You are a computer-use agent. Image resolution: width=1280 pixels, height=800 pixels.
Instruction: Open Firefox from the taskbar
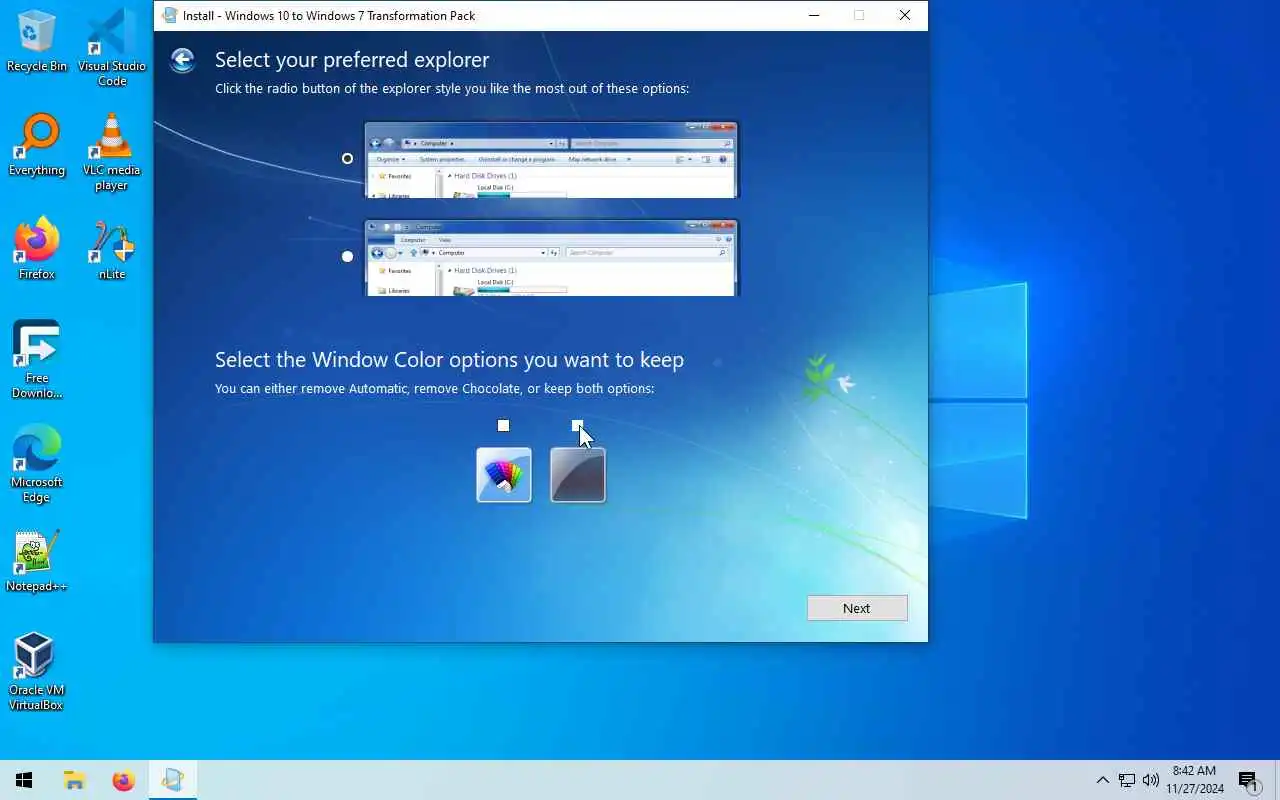pos(123,780)
